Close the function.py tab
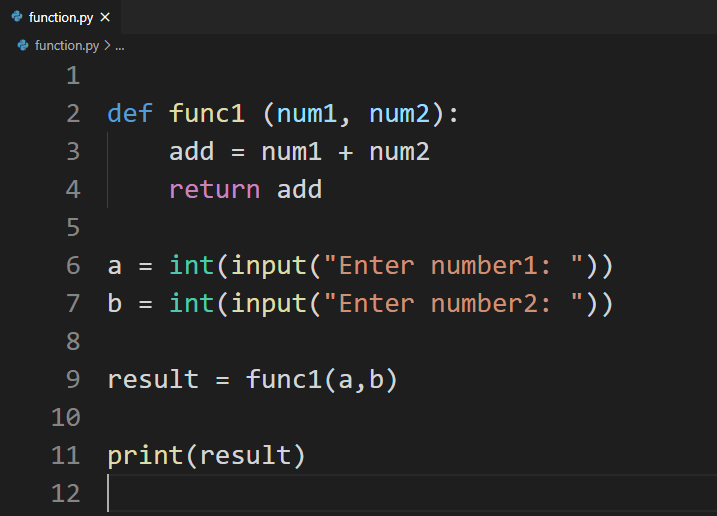Image resolution: width=717 pixels, height=516 pixels. point(105,17)
